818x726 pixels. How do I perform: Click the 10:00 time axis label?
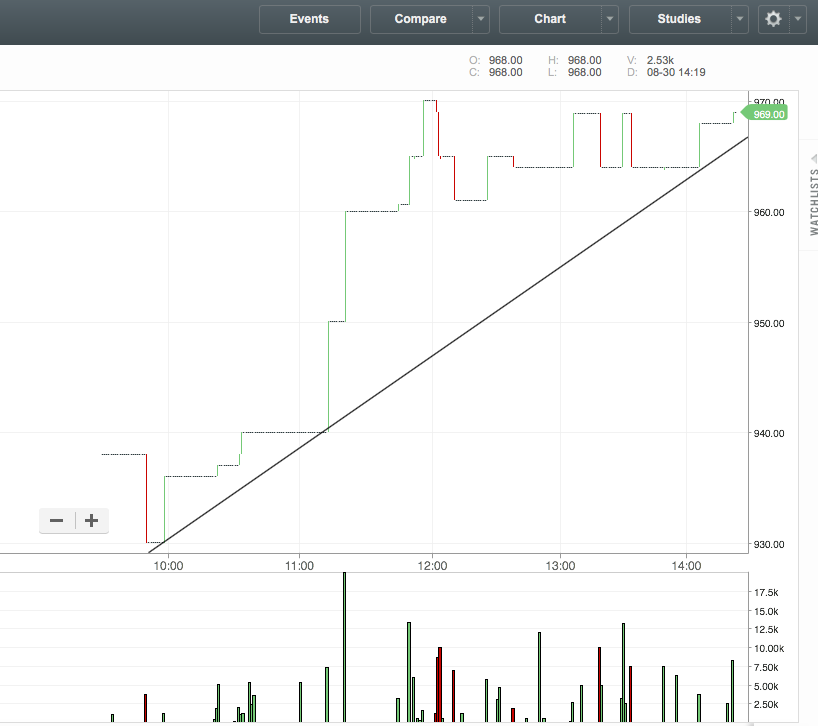point(169,565)
